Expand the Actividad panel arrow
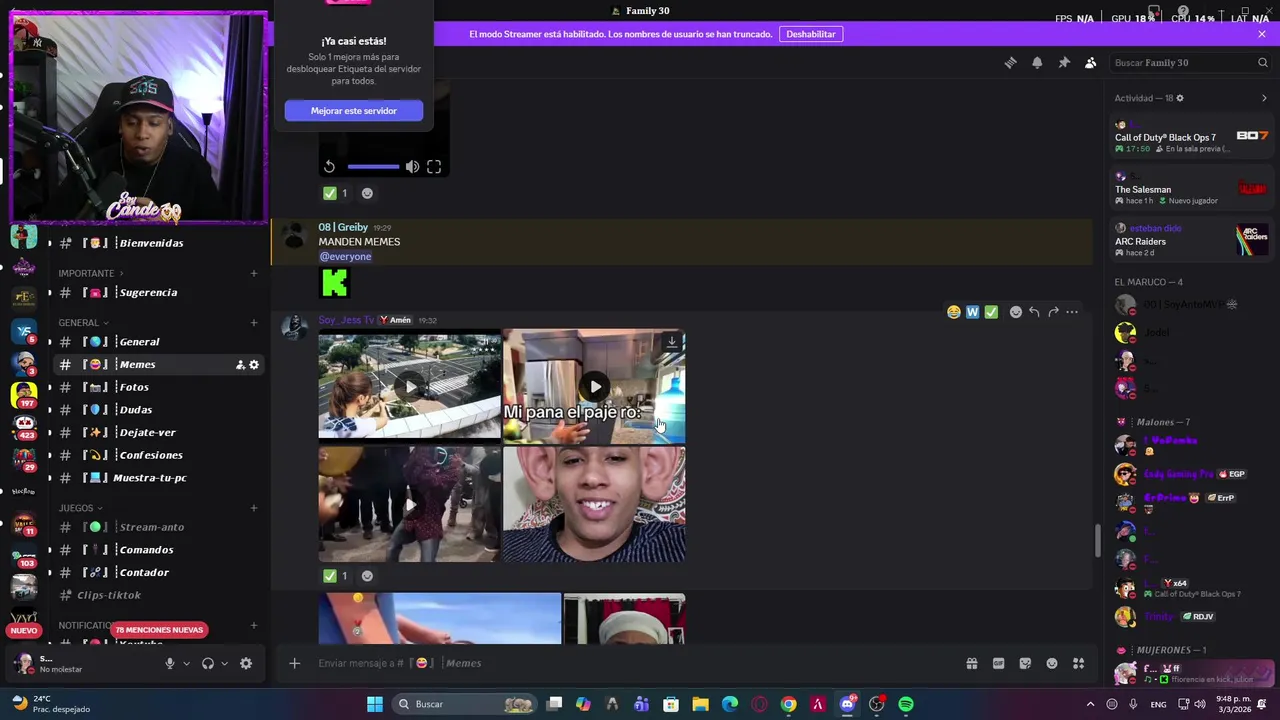 point(1264,98)
